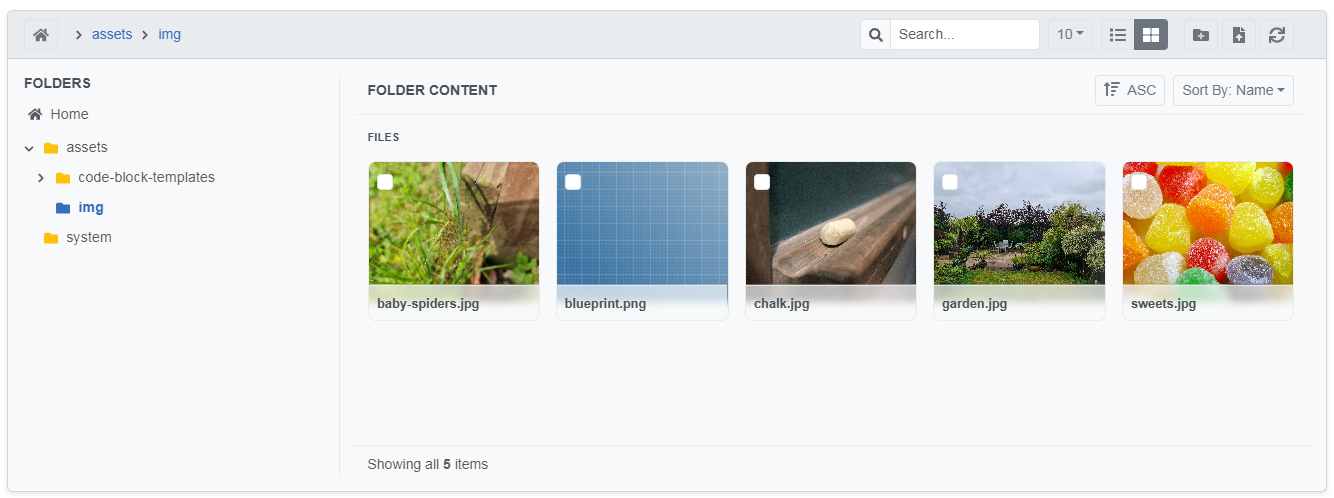Open the system folder in tree
1334x498 pixels.
(x=88, y=238)
